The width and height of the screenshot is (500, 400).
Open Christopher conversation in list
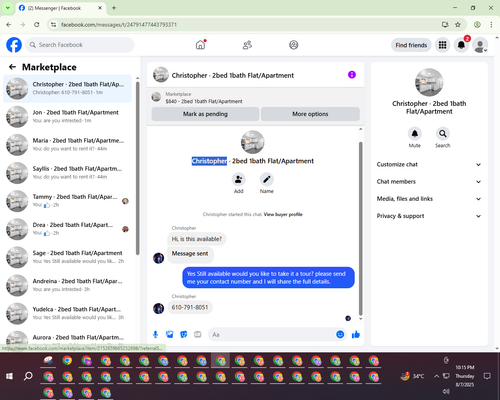[x=67, y=88]
